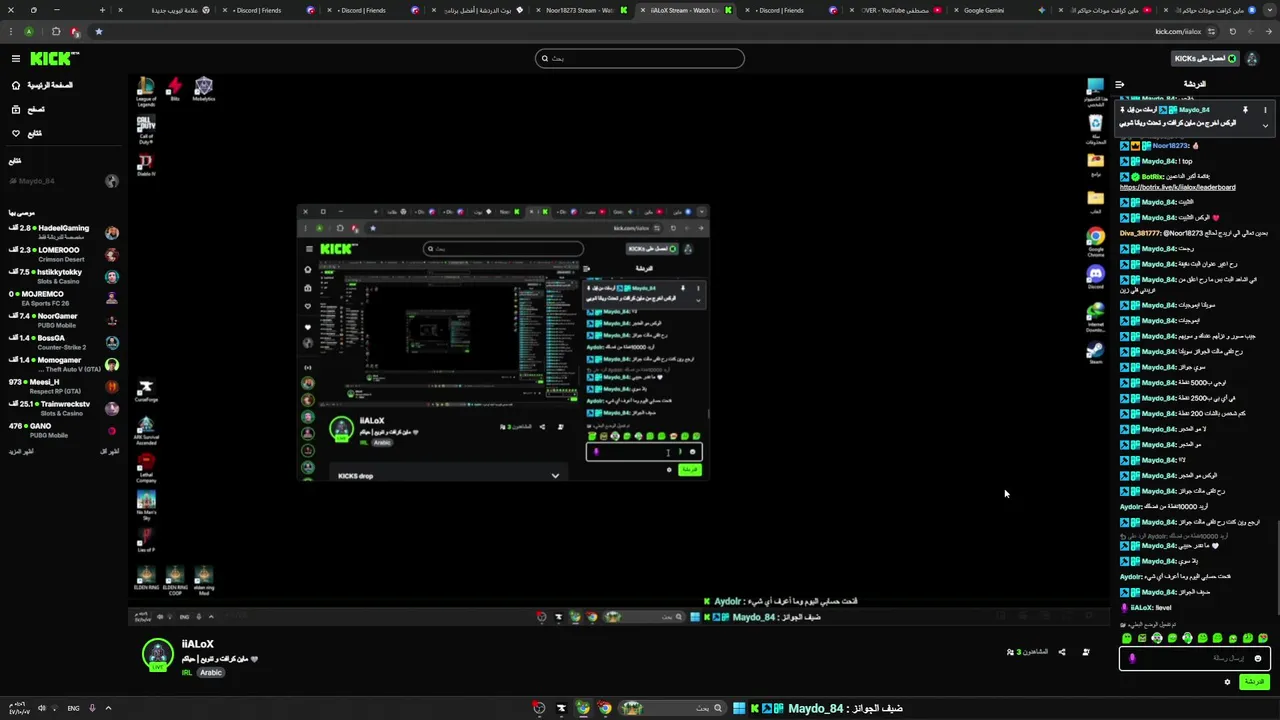Screen dimensions: 1280x720
Task: Open Discord desktop icon in stream
Action: [1096, 277]
